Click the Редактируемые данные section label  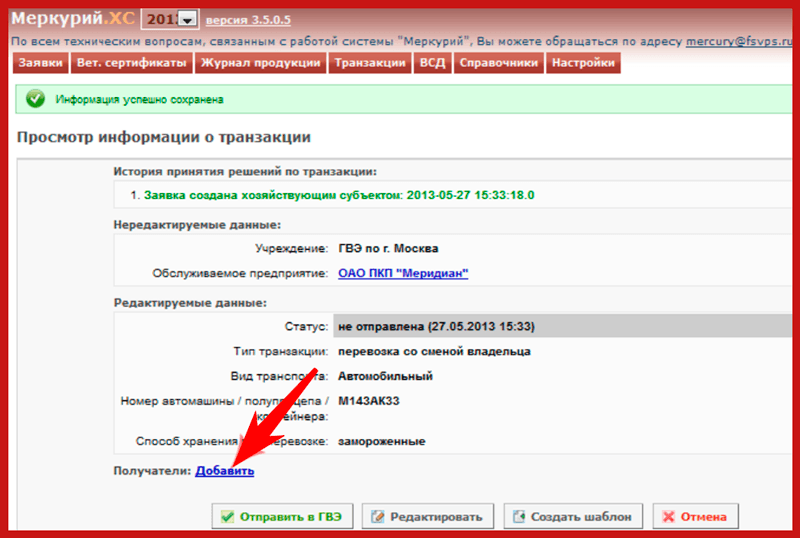(x=190, y=303)
